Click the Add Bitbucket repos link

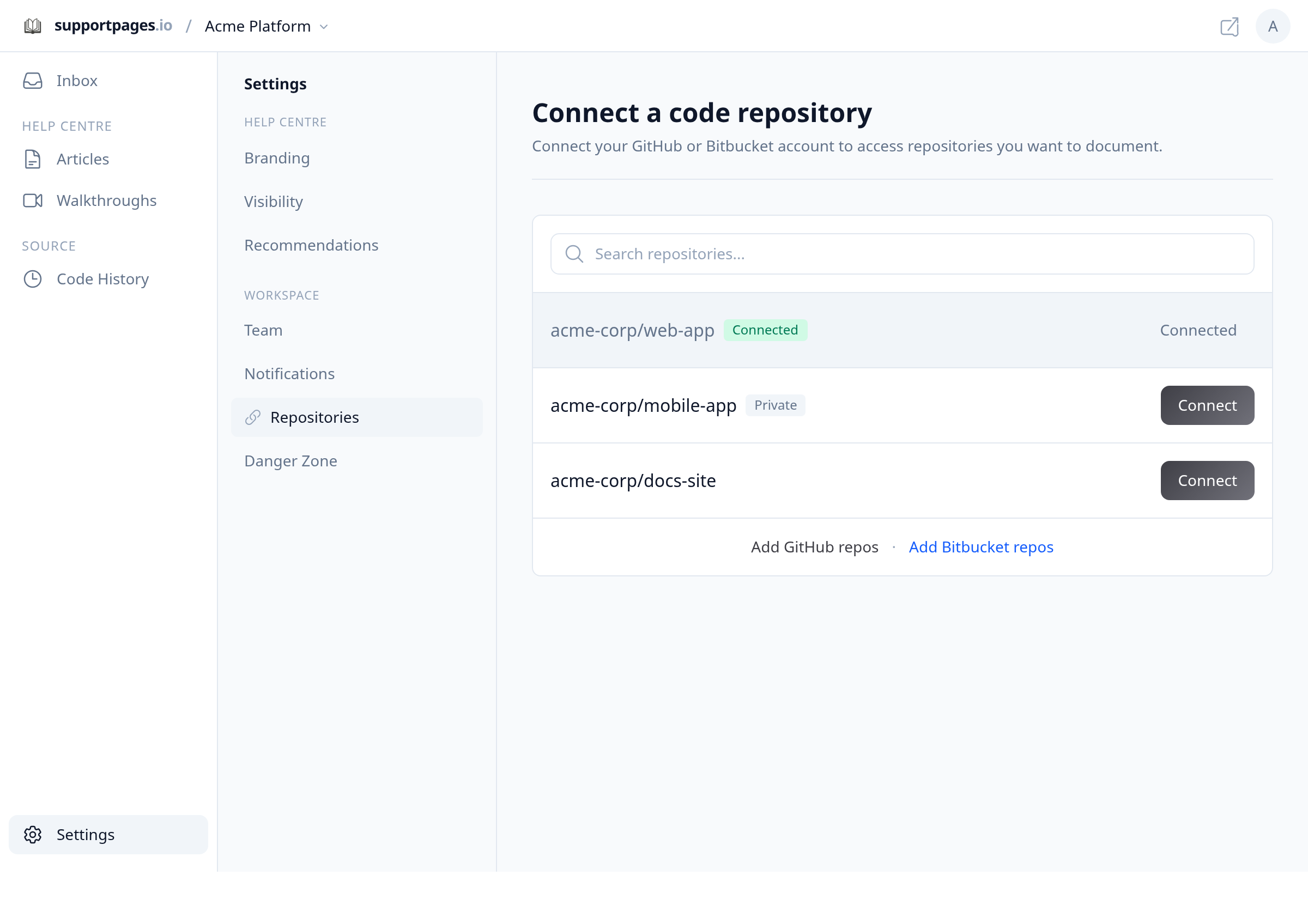[981, 547]
